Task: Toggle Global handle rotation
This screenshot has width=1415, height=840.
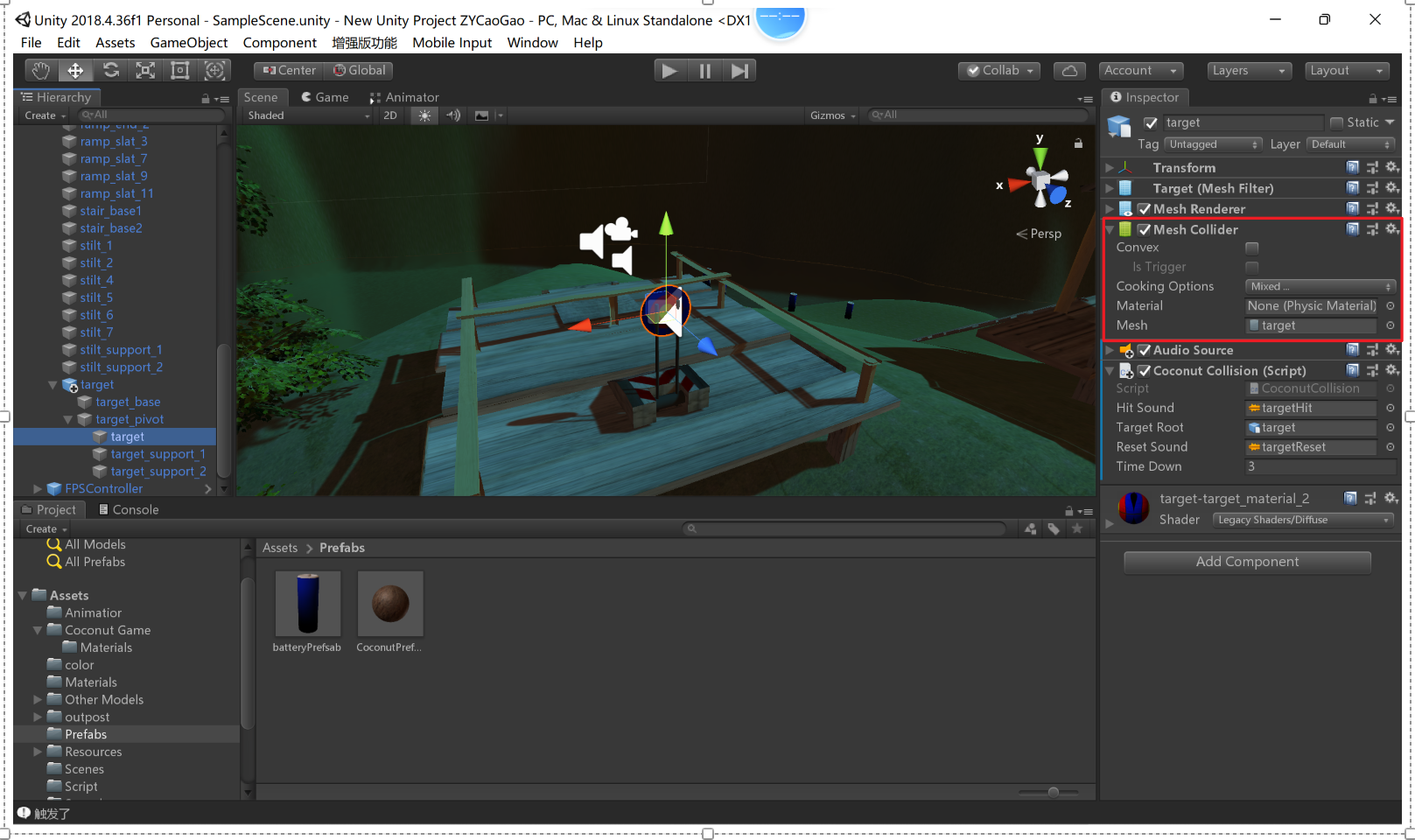Action: coord(359,71)
